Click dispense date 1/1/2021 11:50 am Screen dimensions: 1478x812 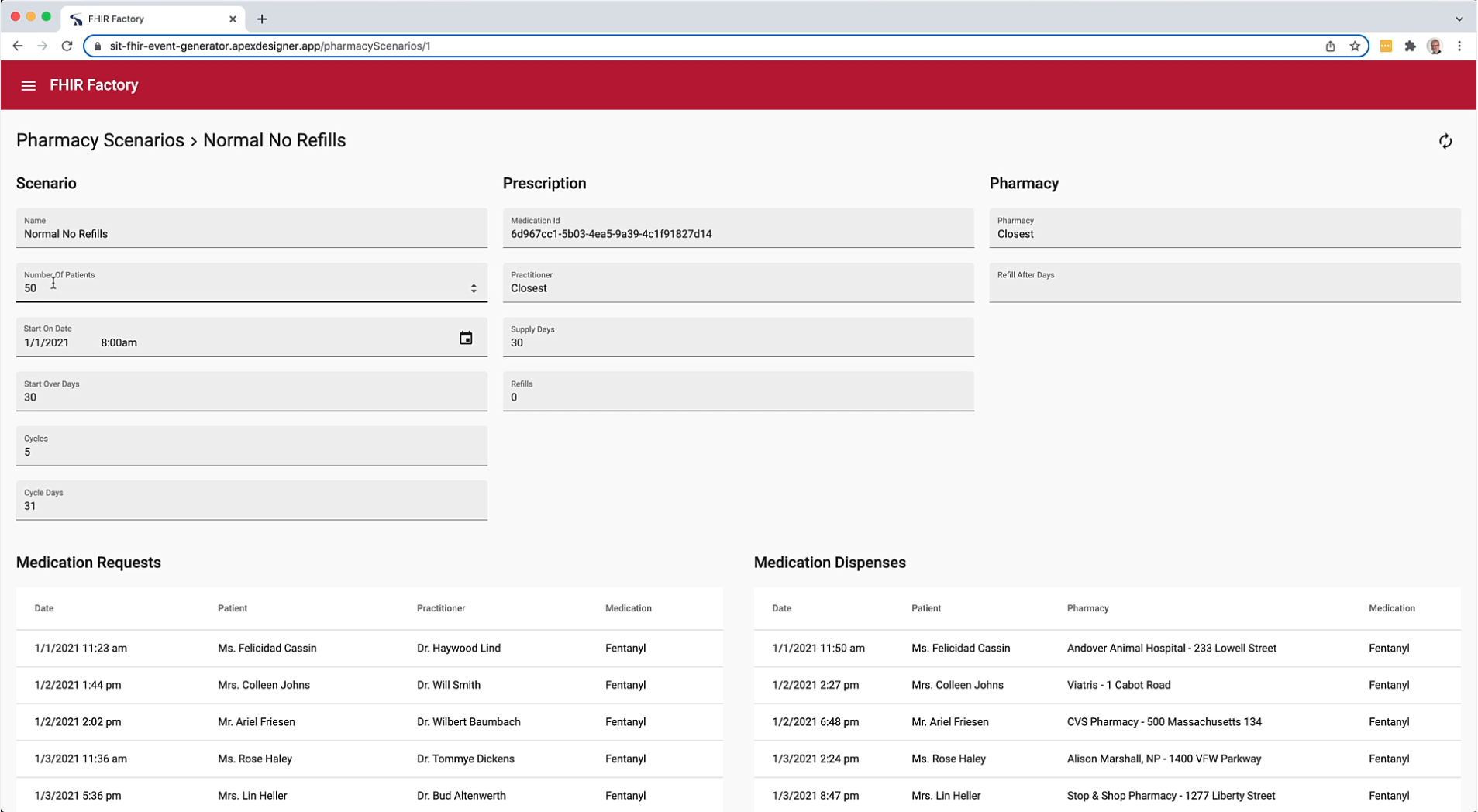(818, 648)
